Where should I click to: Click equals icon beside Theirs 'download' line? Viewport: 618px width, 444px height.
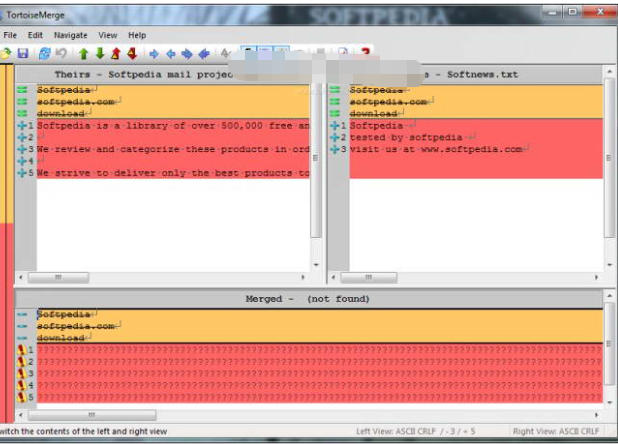pos(22,113)
